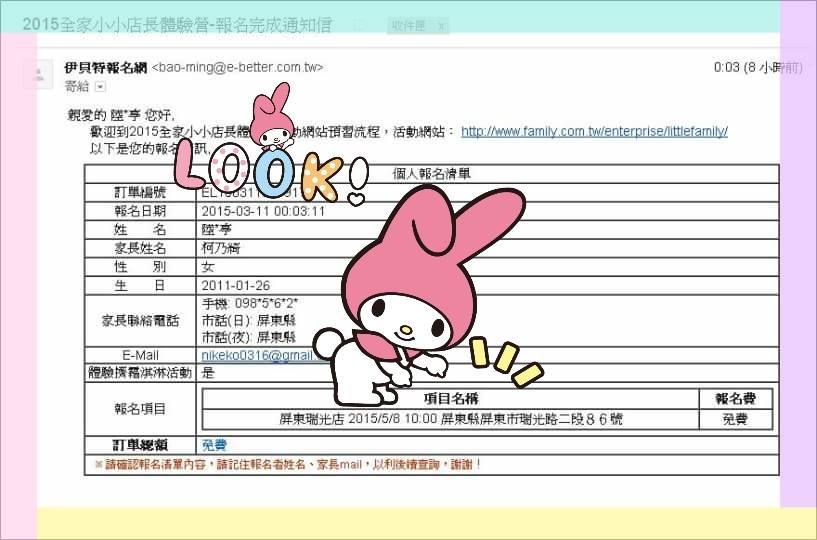Click the 市話(夜): 屏東縣 line
Screen dimensions: 817x540
[x=249, y=337]
